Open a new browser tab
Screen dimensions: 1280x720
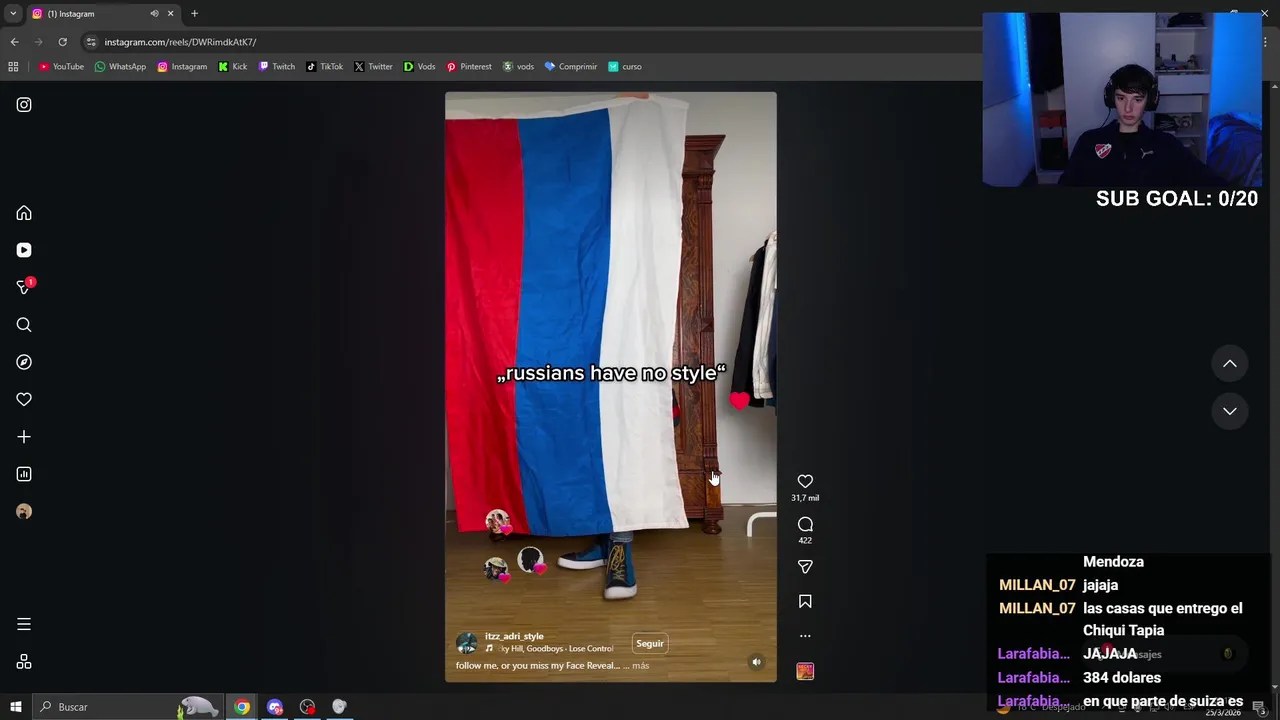[195, 14]
